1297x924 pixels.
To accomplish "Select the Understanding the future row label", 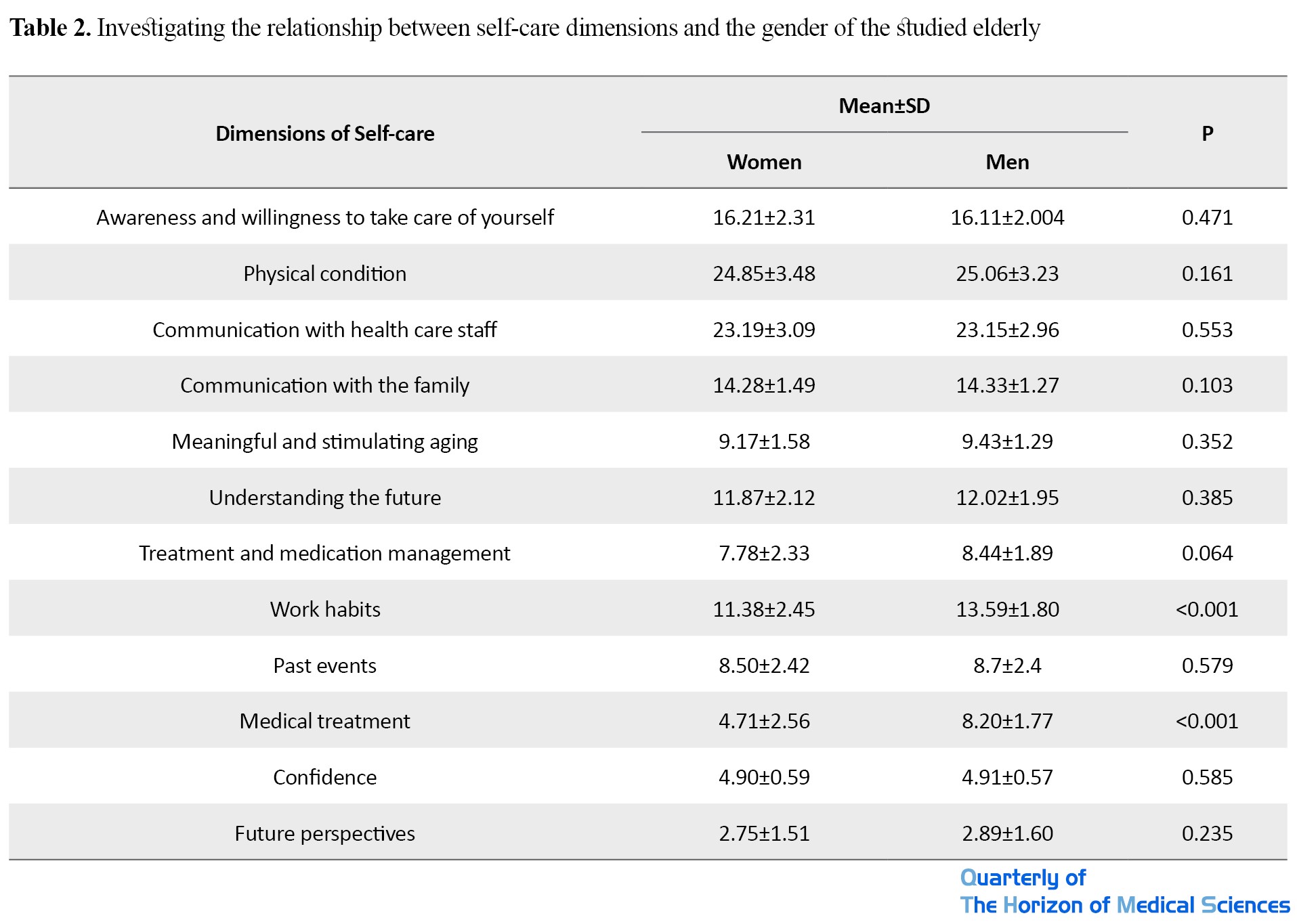I will (324, 498).
